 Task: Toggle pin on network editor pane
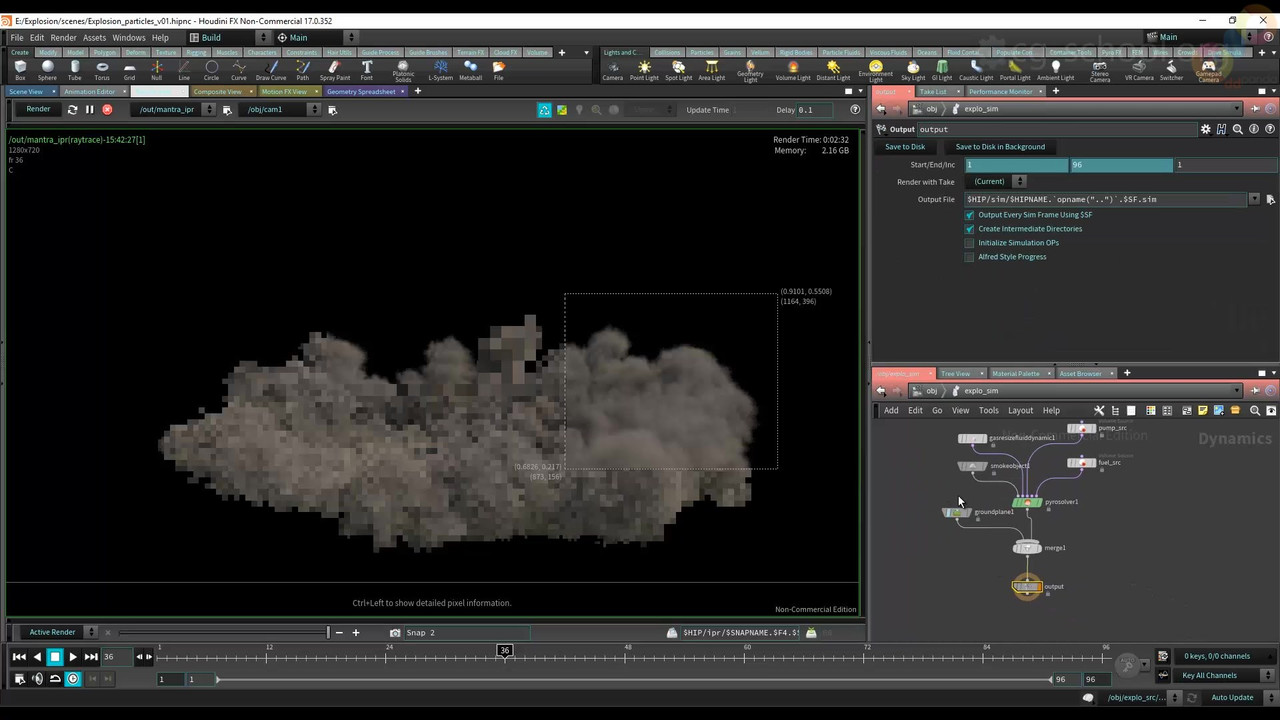(x=1255, y=391)
